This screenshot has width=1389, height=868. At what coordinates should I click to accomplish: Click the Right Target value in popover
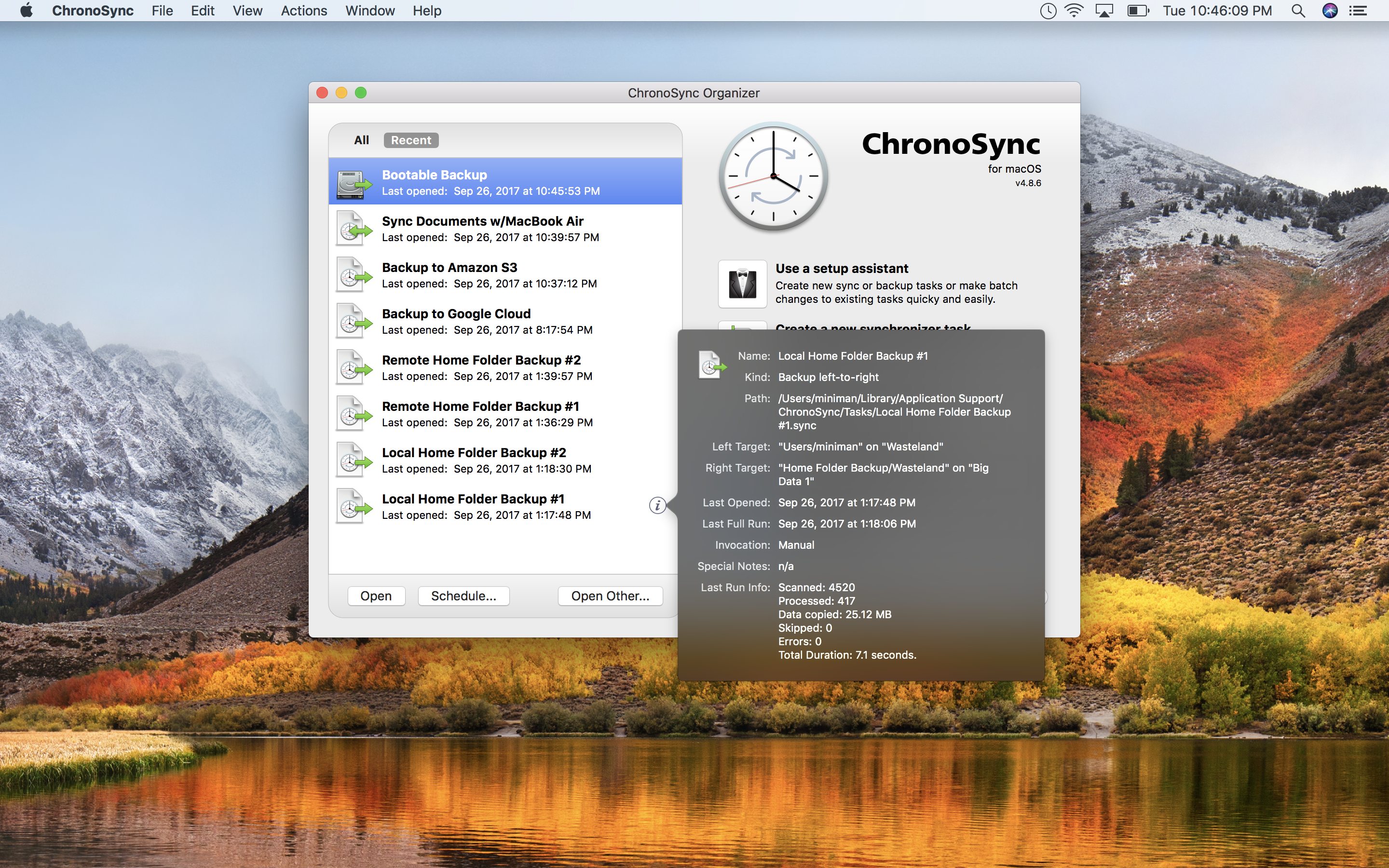click(884, 474)
